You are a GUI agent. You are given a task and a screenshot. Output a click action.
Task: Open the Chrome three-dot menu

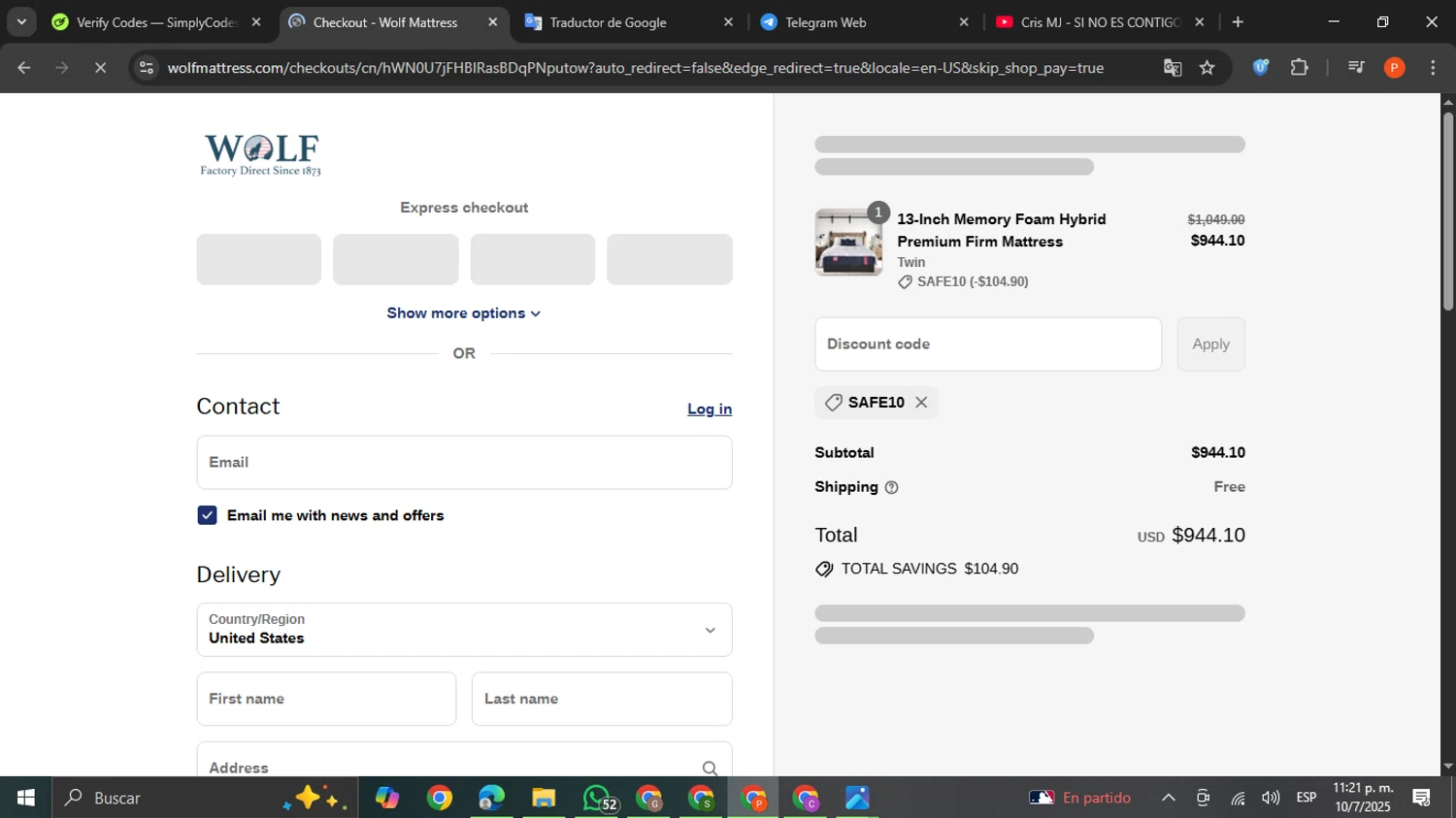coord(1433,67)
